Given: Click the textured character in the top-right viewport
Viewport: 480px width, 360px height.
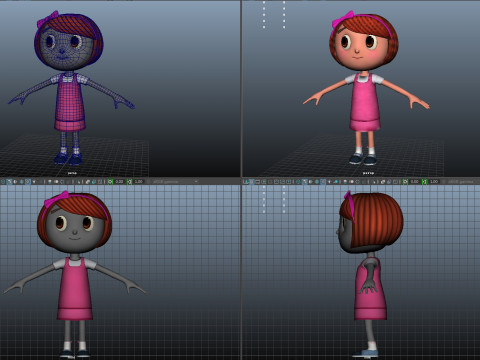Looking at the screenshot, I should tap(365, 88).
